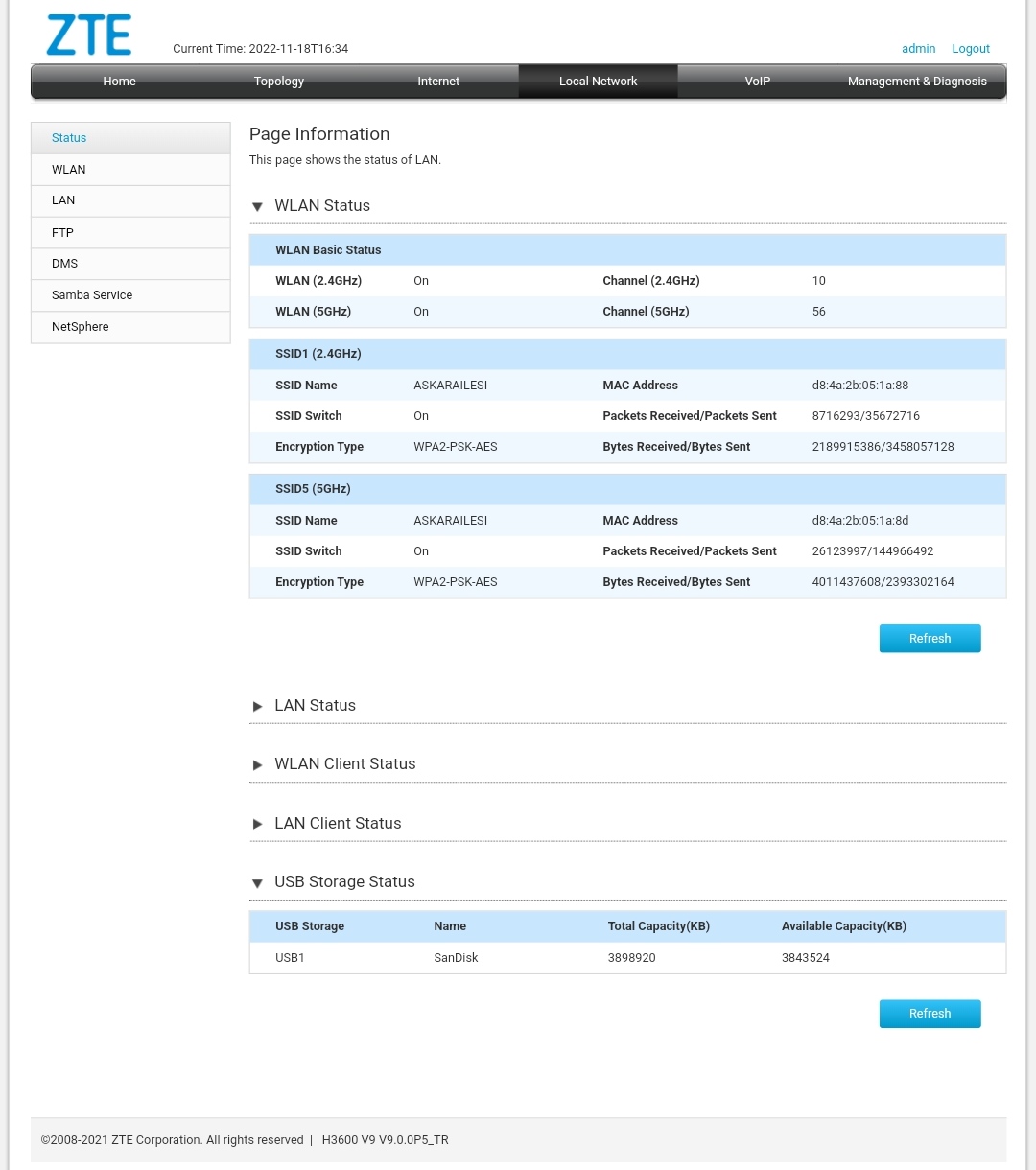Viewport: 1036px width, 1170px height.
Task: Click the 2.4GHz channel value 10
Action: [x=818, y=281]
